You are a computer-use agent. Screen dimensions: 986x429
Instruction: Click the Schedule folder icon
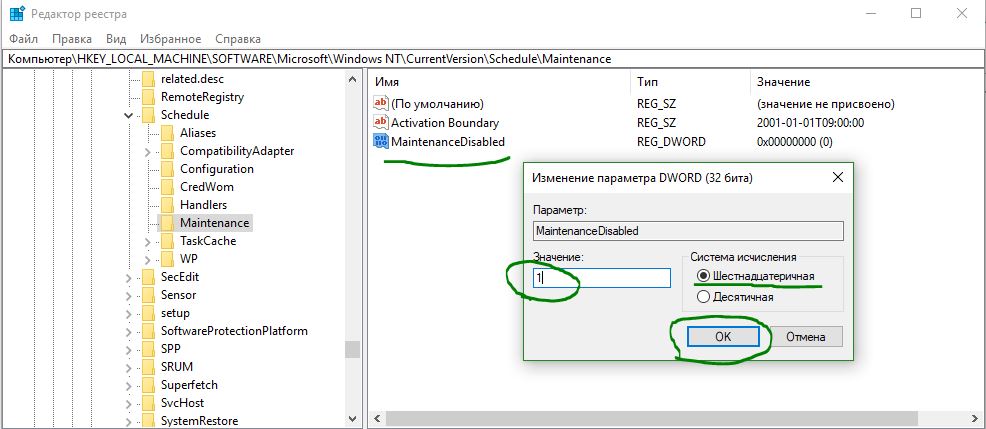[148, 115]
